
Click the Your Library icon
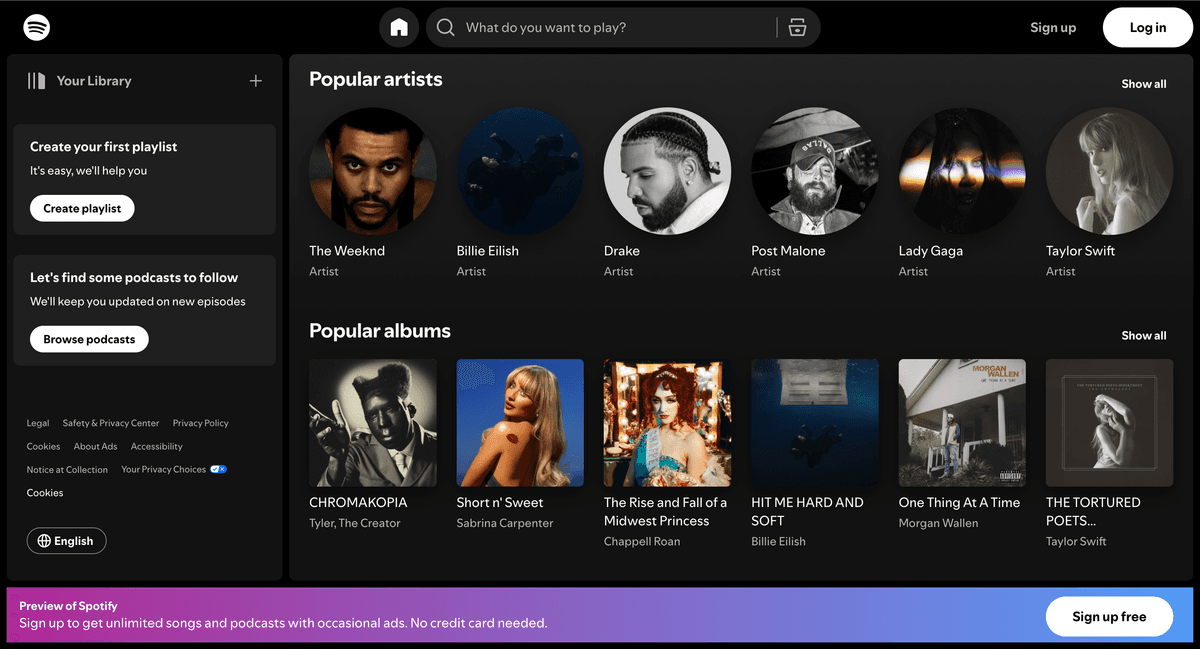[x=37, y=81]
